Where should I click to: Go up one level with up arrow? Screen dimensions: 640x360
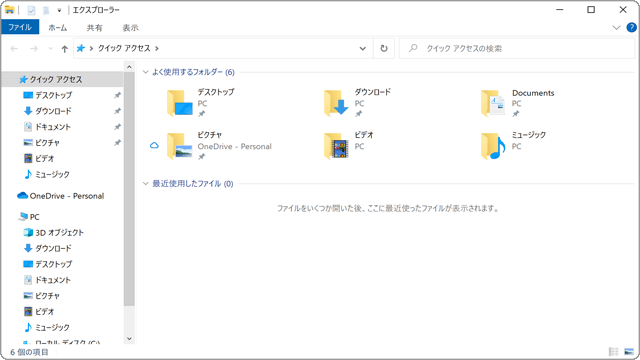64,49
